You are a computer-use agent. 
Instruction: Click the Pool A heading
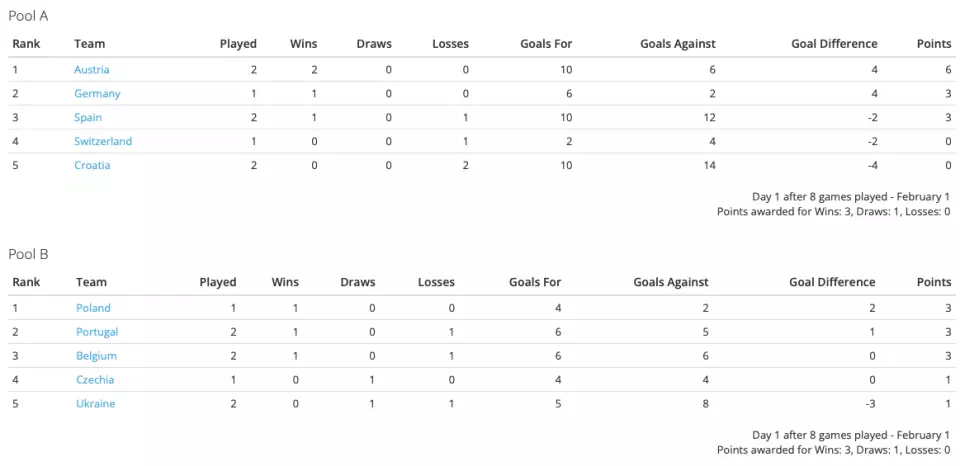click(28, 16)
